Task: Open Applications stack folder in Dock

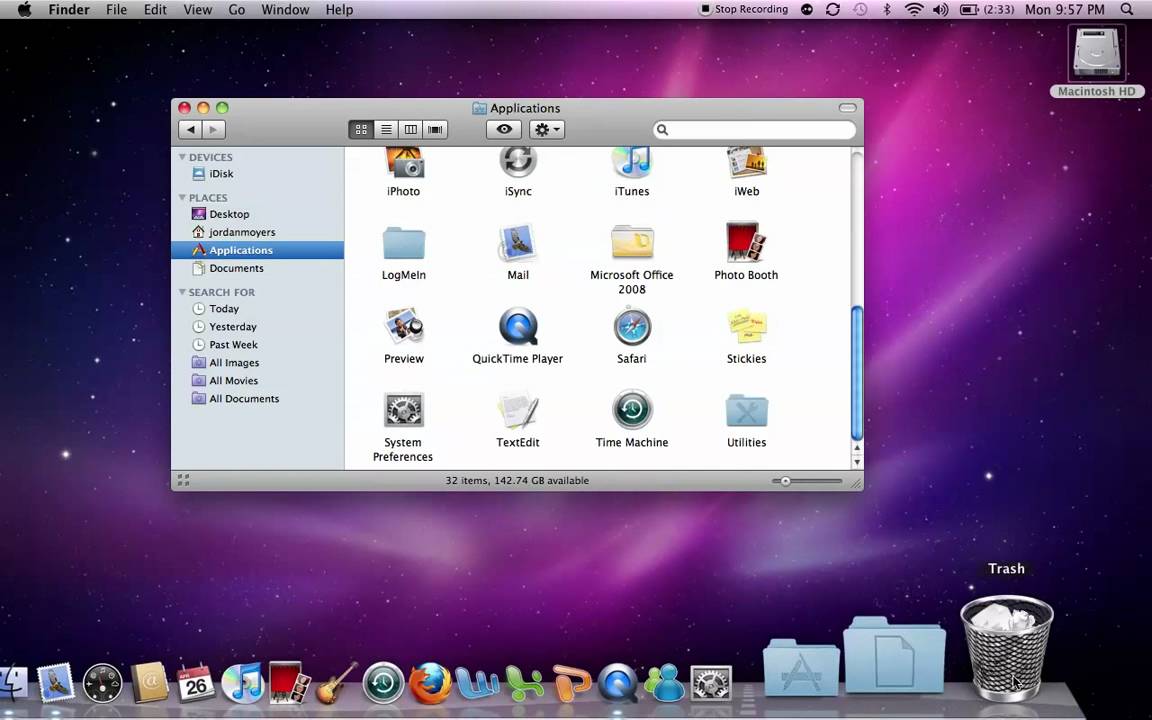Action: 801,667
